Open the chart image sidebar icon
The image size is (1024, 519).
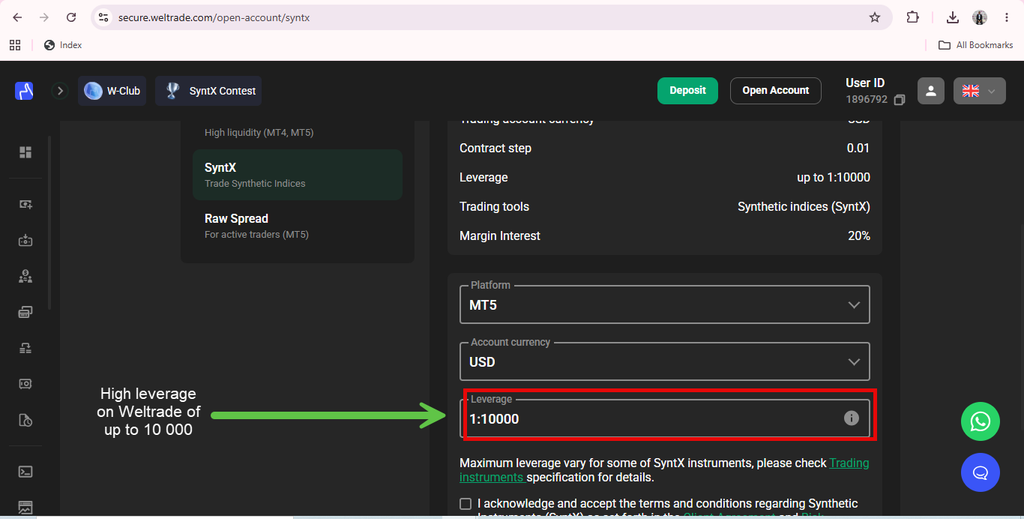25,507
